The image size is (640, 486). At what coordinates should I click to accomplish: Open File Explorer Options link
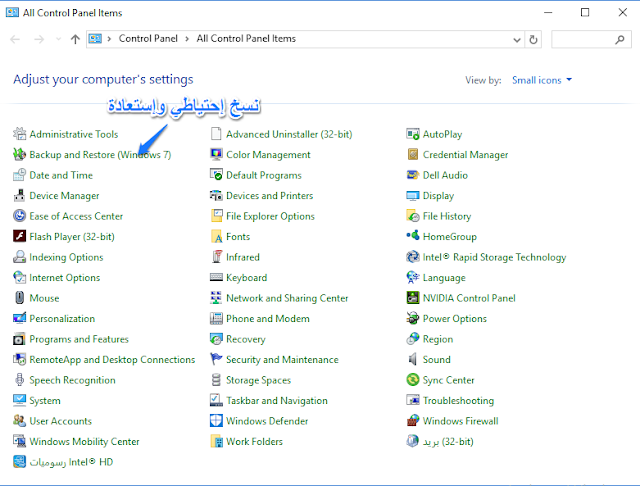[x=270, y=216]
